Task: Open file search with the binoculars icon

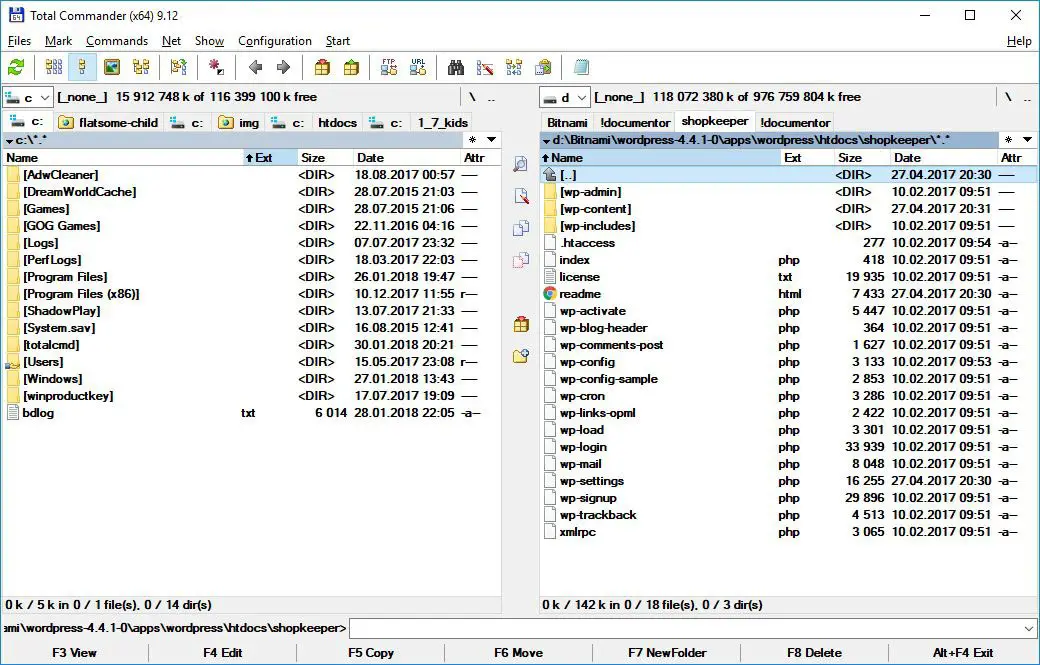Action: [456, 67]
